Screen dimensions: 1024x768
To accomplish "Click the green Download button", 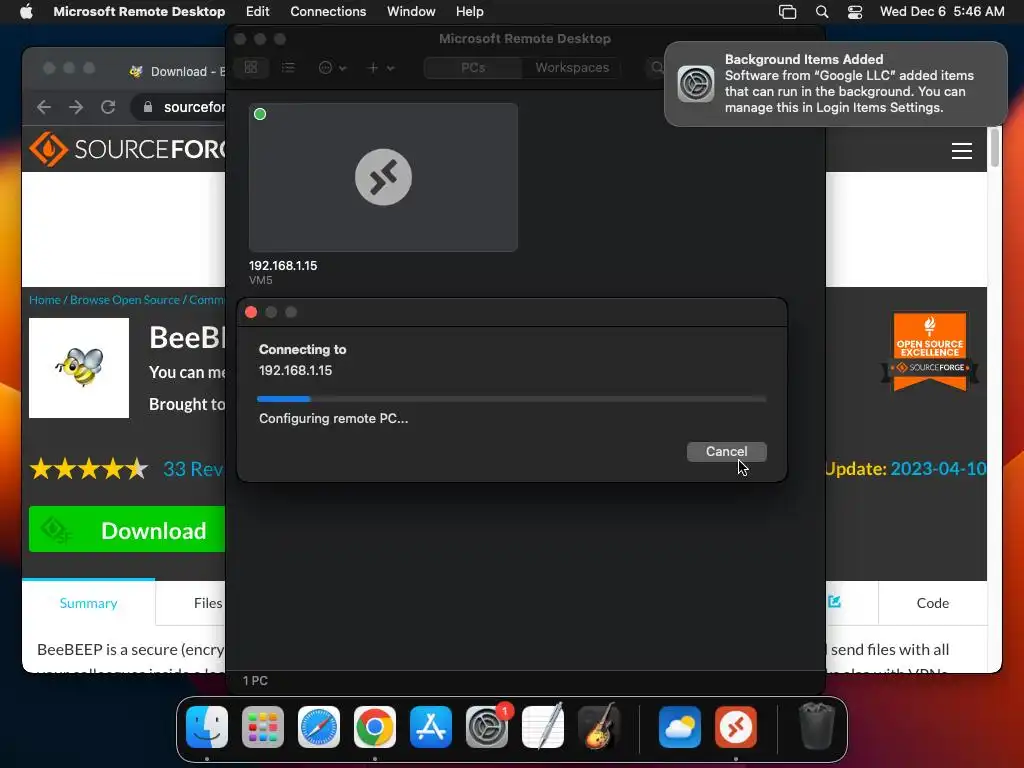I will [x=127, y=530].
